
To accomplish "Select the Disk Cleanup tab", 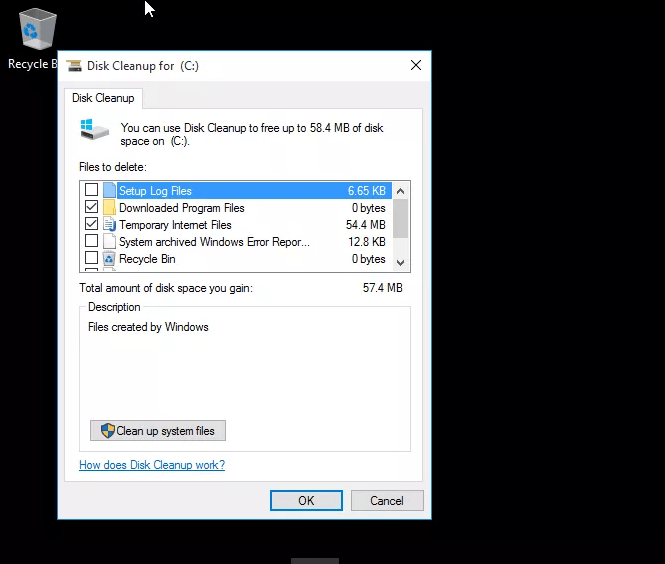I will coord(104,98).
